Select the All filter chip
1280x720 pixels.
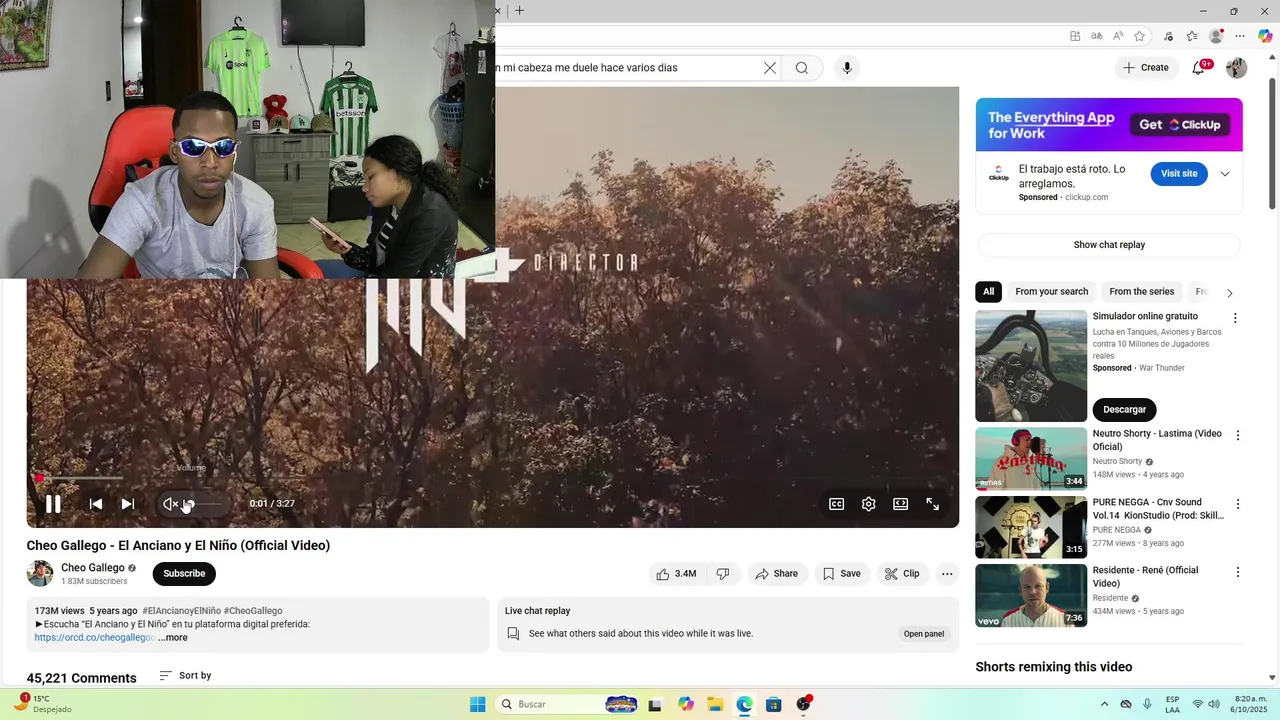pos(988,292)
